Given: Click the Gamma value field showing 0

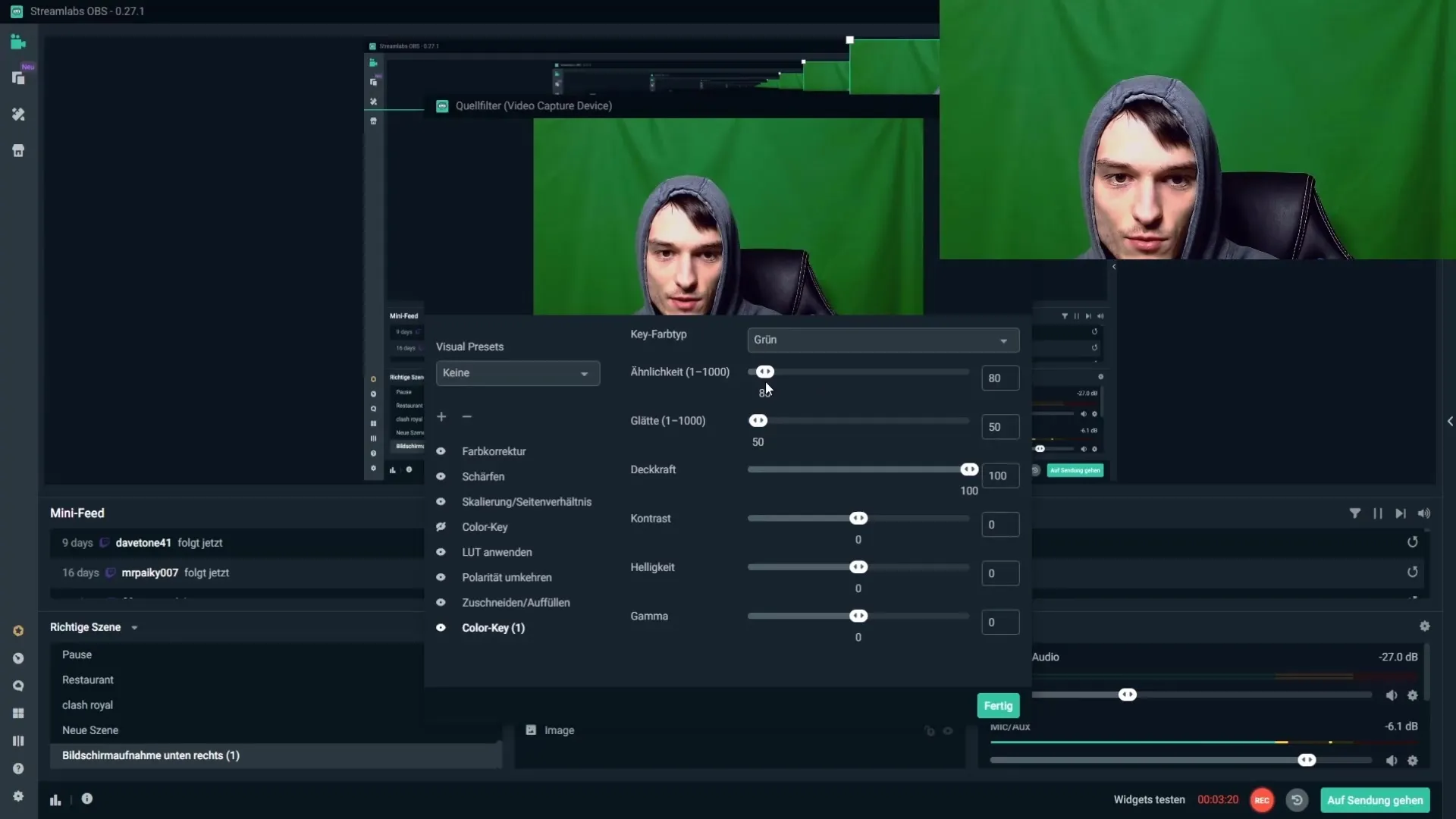Looking at the screenshot, I should (1000, 622).
